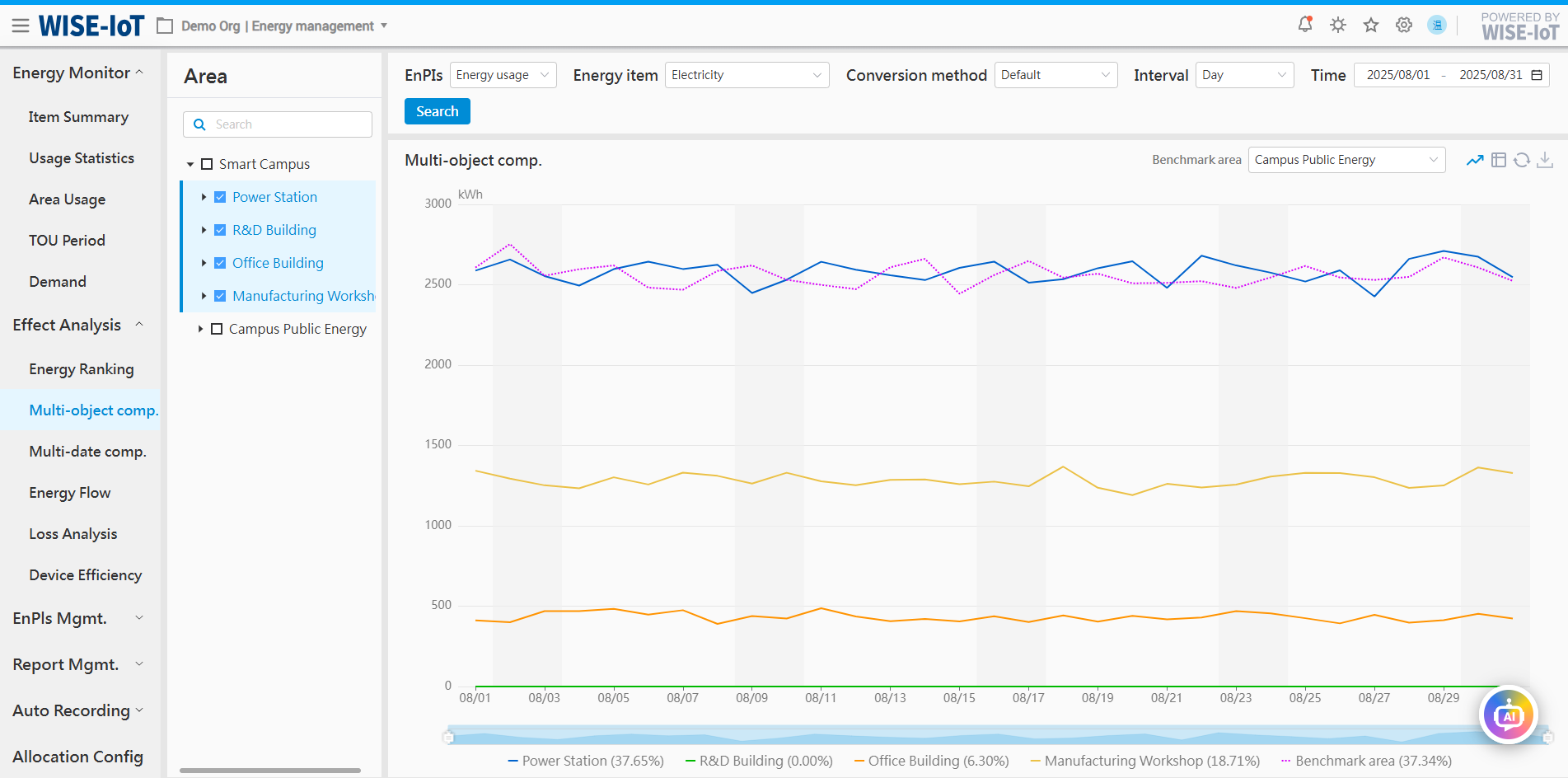Go to Multi-date comp. page

point(87,452)
